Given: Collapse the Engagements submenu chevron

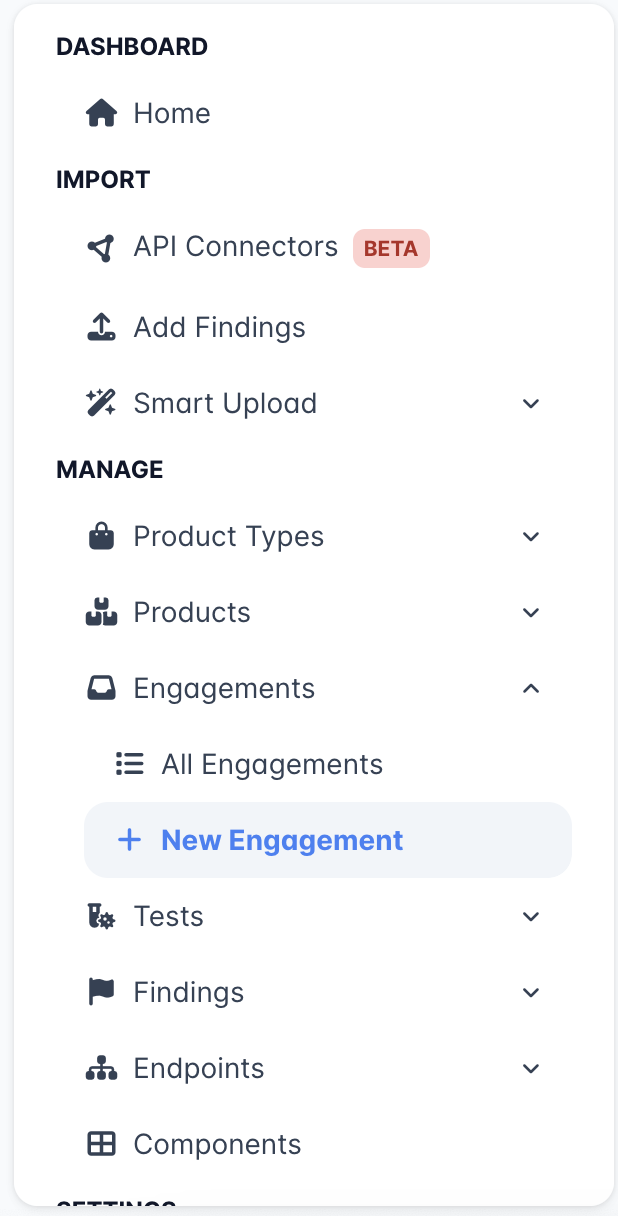Looking at the screenshot, I should [531, 689].
